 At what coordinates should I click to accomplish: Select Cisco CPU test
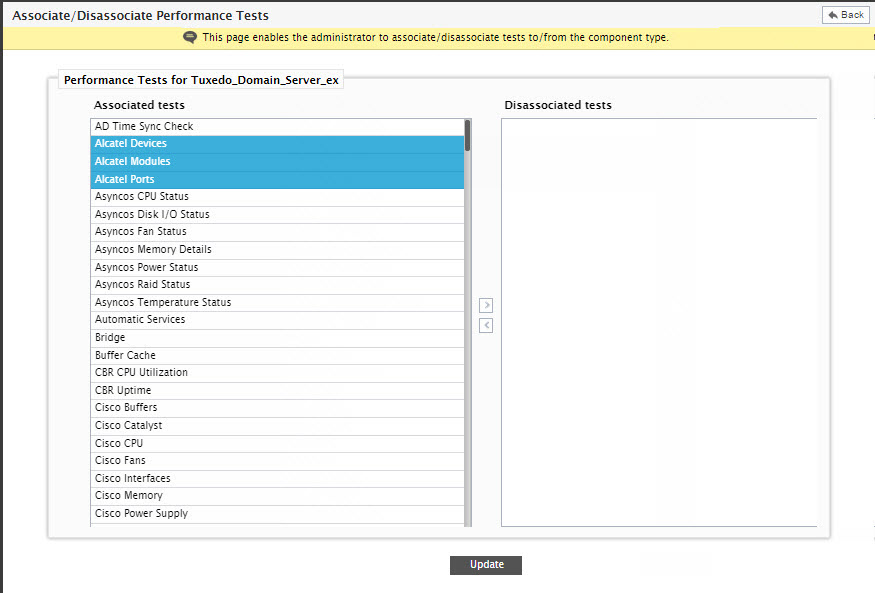(x=277, y=444)
